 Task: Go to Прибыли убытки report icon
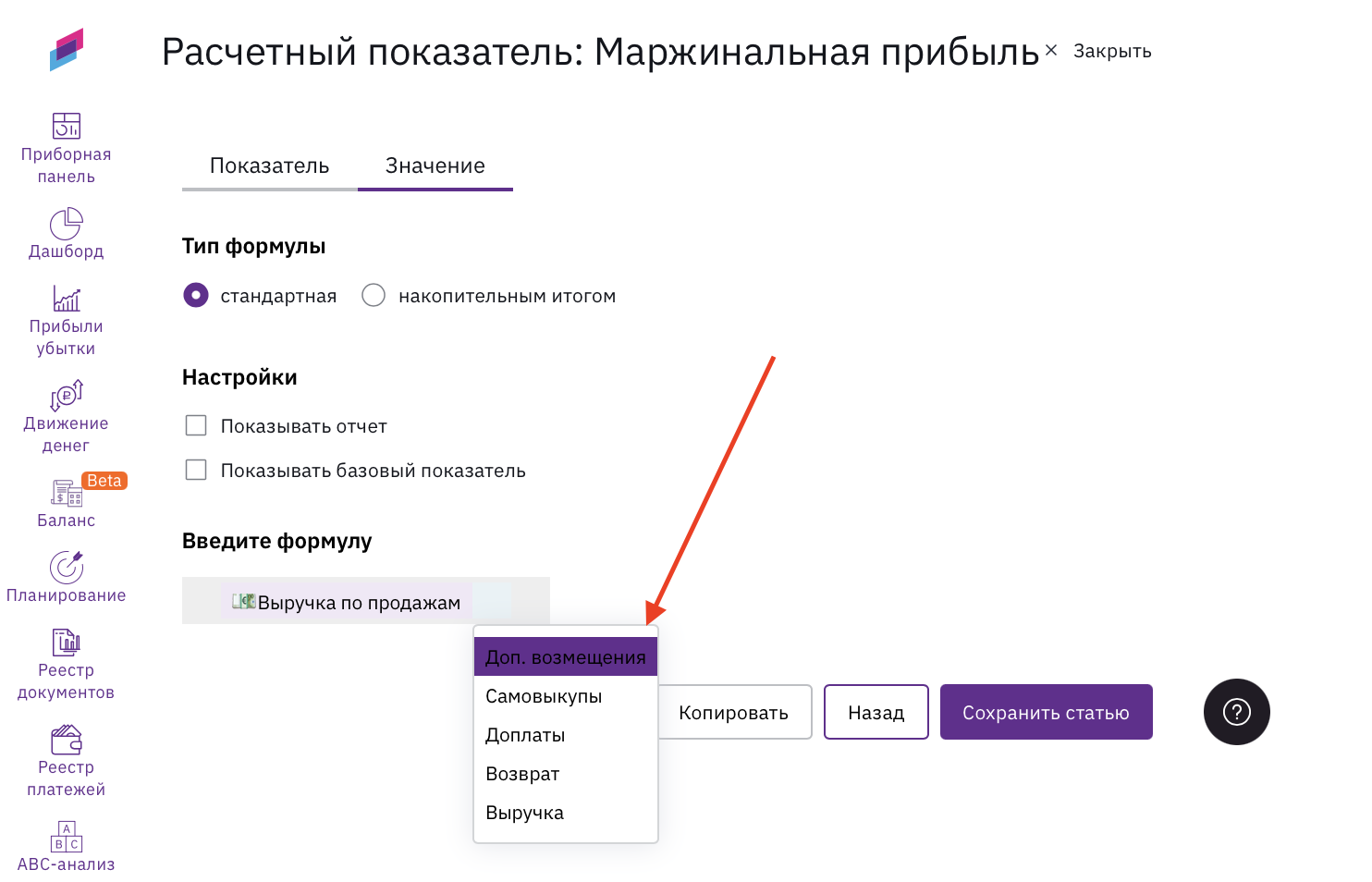pos(66,299)
